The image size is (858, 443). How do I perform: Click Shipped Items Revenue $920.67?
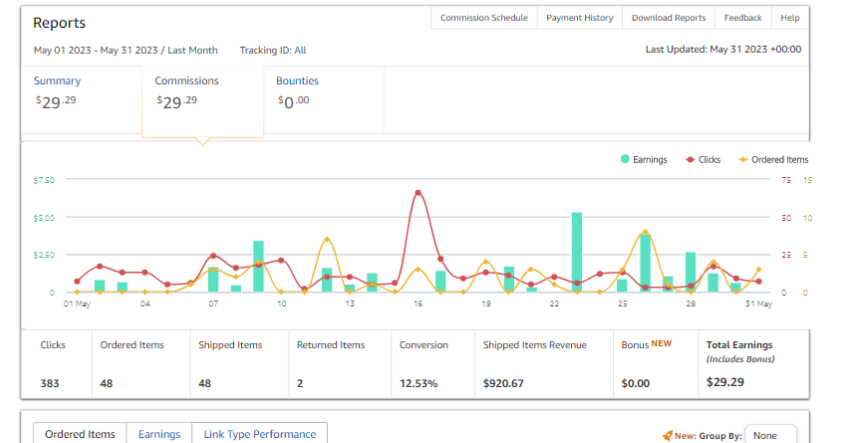tap(503, 383)
